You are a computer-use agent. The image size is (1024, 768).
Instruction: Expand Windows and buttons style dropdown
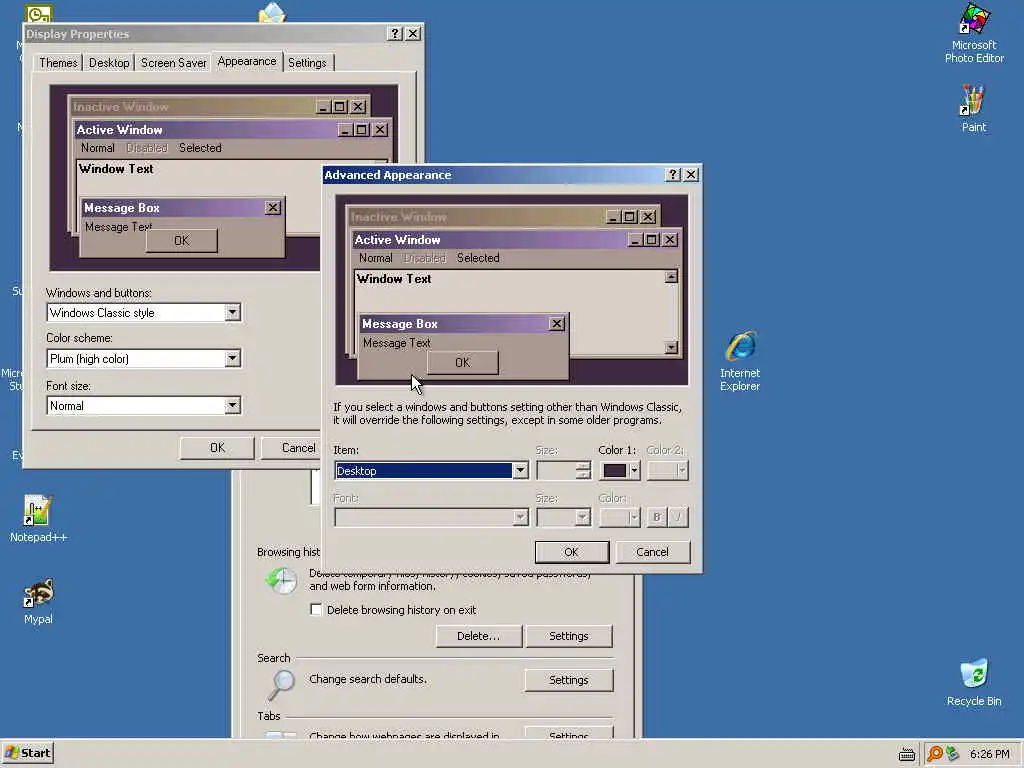click(x=232, y=313)
